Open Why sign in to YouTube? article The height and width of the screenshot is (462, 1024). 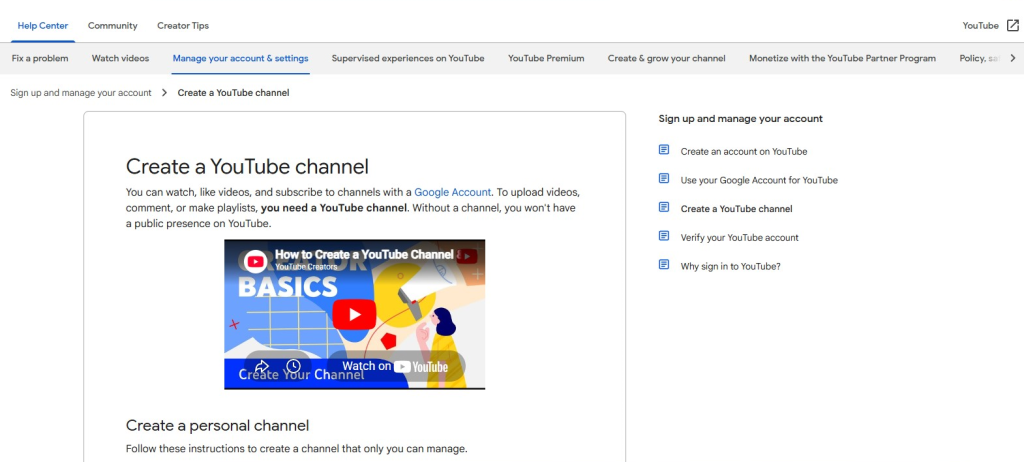[731, 266]
